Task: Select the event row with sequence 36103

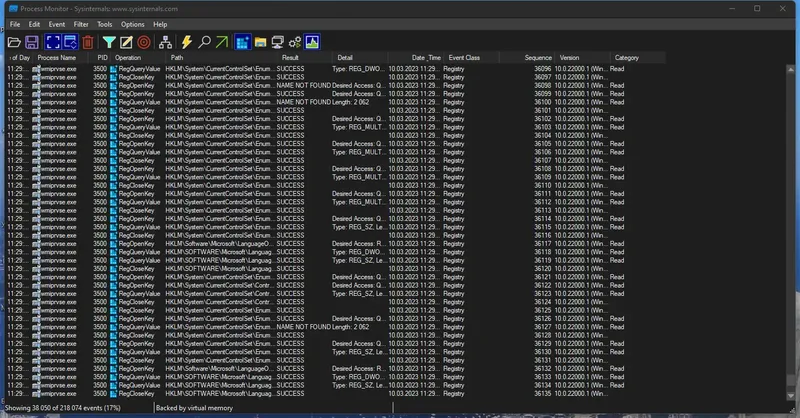Action: [336, 127]
